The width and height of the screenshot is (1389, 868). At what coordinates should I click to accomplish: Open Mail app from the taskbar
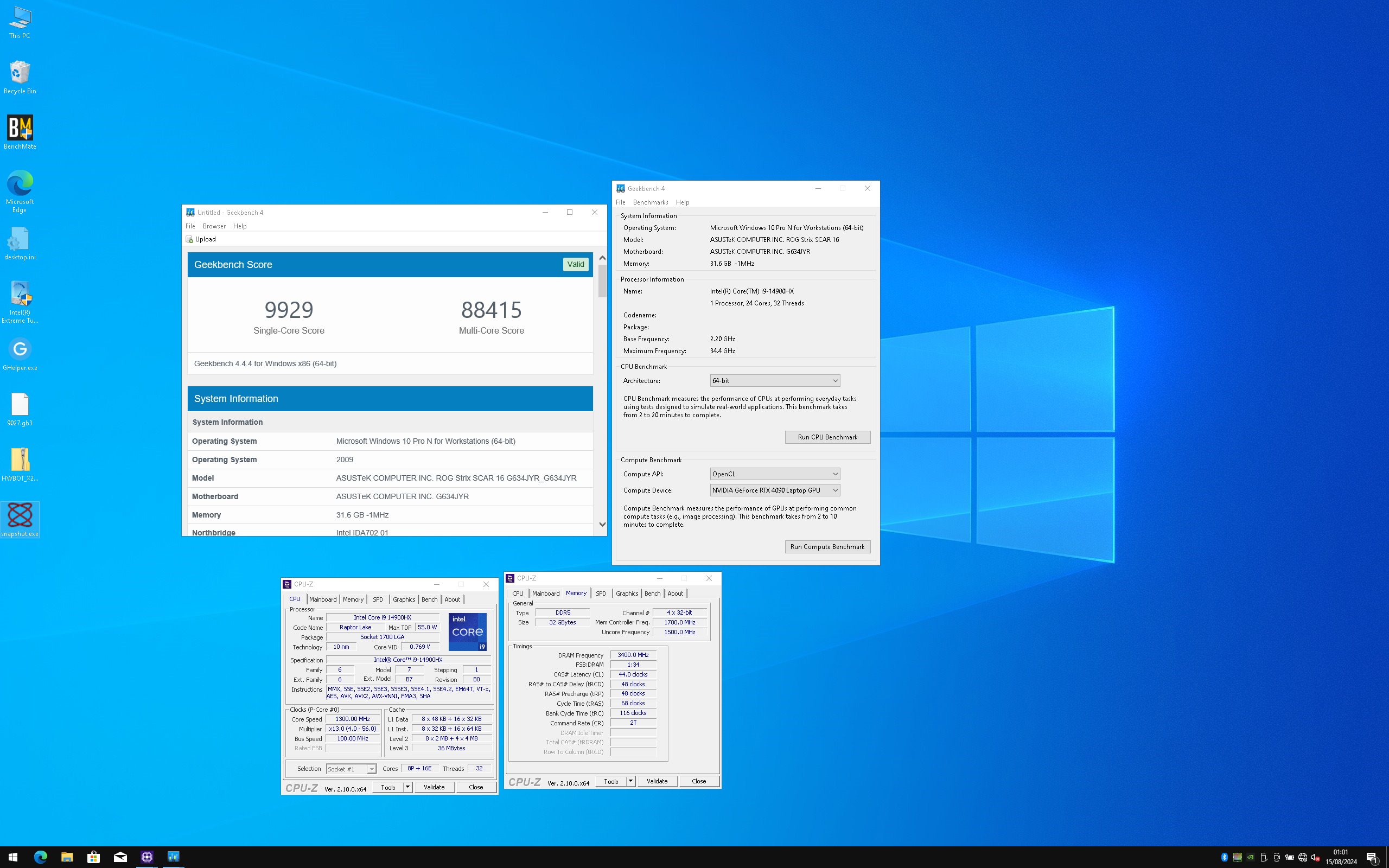click(120, 857)
